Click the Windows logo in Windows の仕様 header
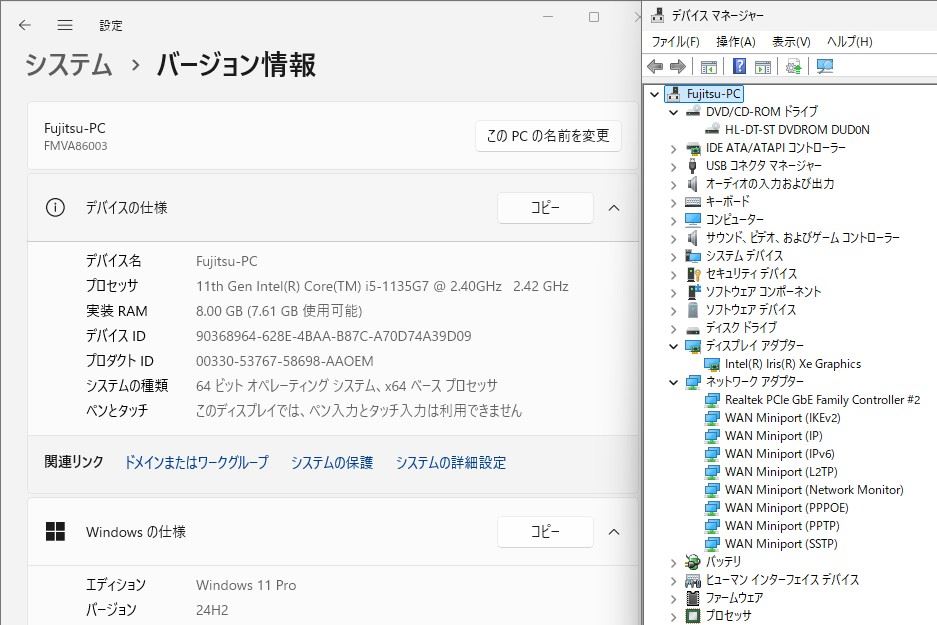937x625 pixels. (55, 531)
